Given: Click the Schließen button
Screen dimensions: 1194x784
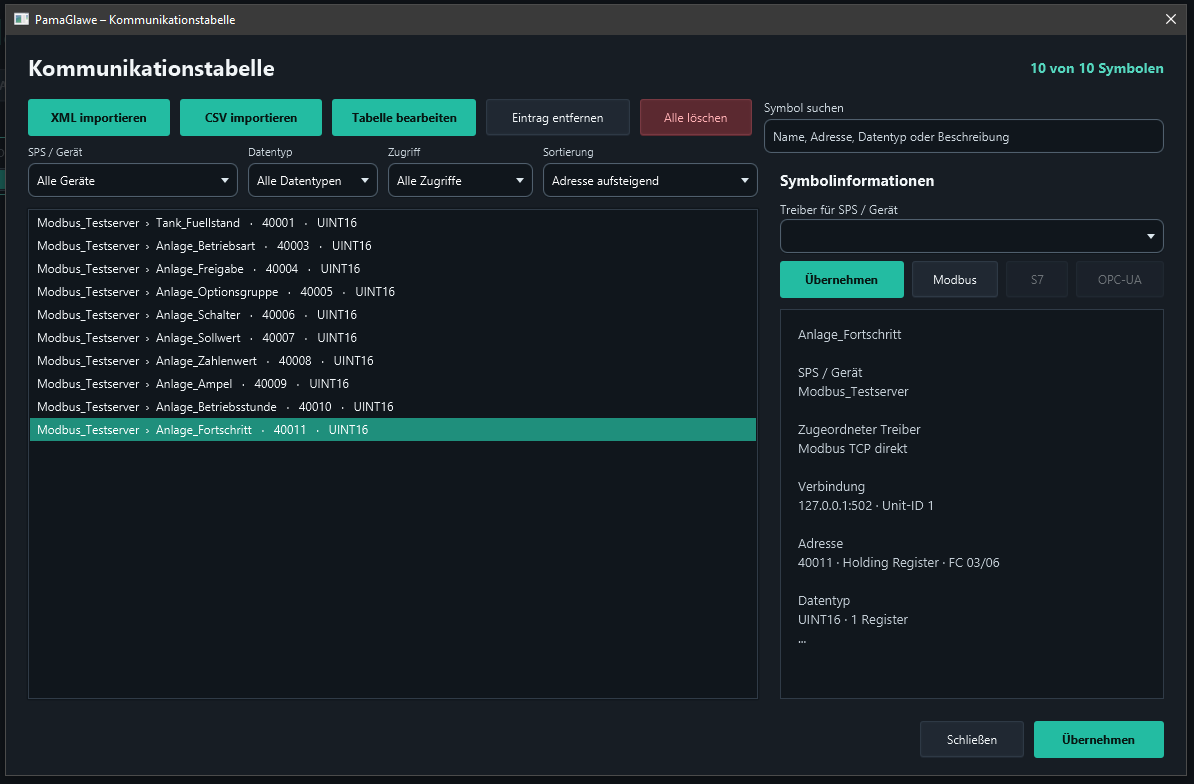Looking at the screenshot, I should (972, 739).
